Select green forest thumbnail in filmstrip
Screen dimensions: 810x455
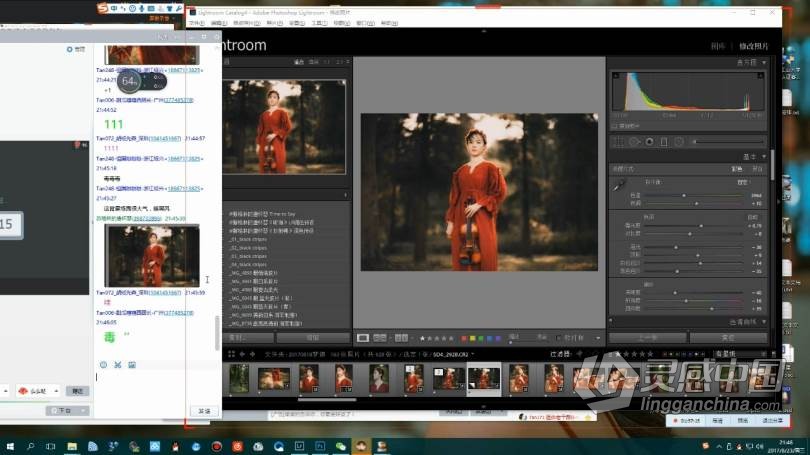point(239,378)
